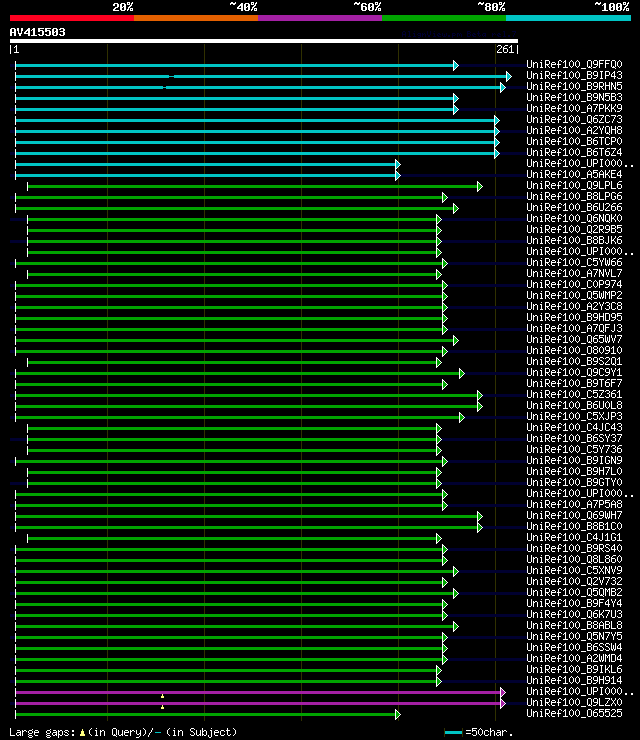Click label UniRef100_B9GTY0
This screenshot has height=740, width=640.
(x=574, y=482)
